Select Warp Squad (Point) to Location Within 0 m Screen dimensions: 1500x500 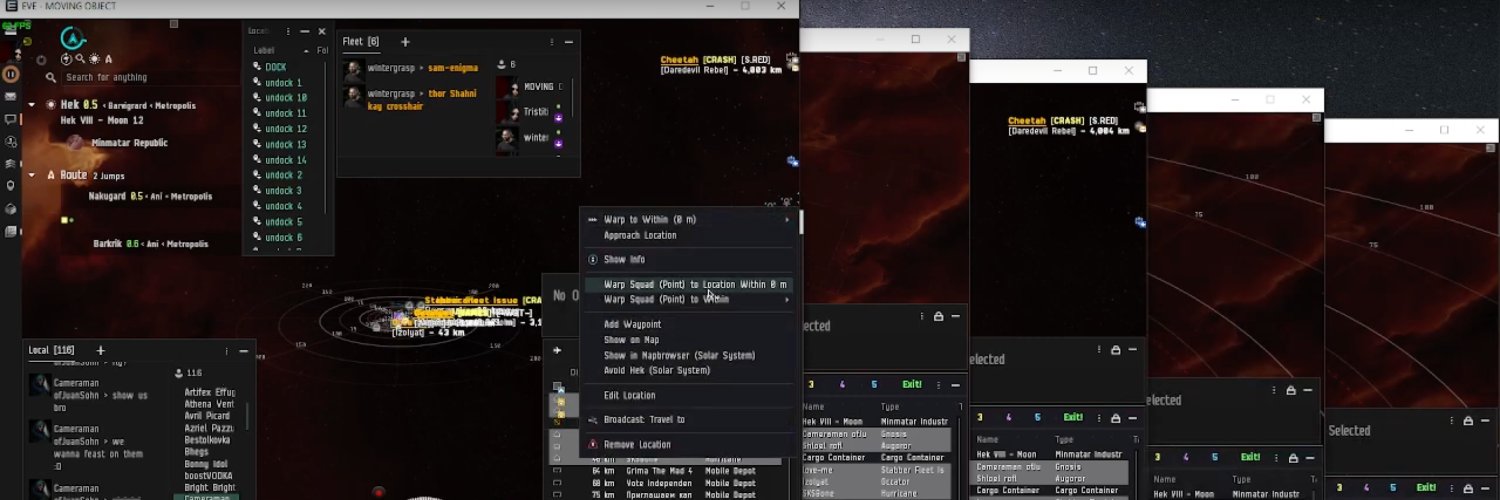(x=689, y=284)
